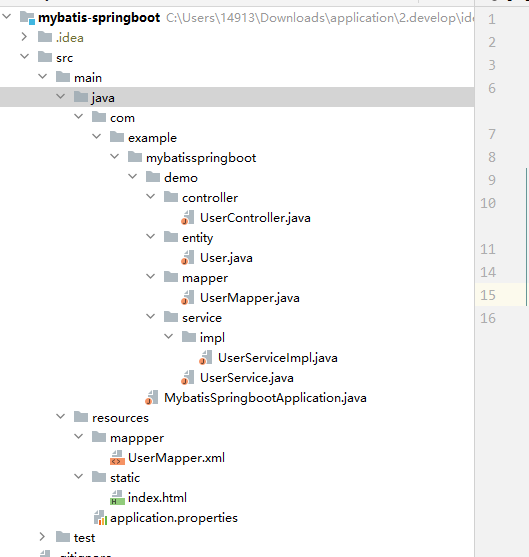Select the mappper folder name
This screenshot has height=557, width=529.
point(137,438)
